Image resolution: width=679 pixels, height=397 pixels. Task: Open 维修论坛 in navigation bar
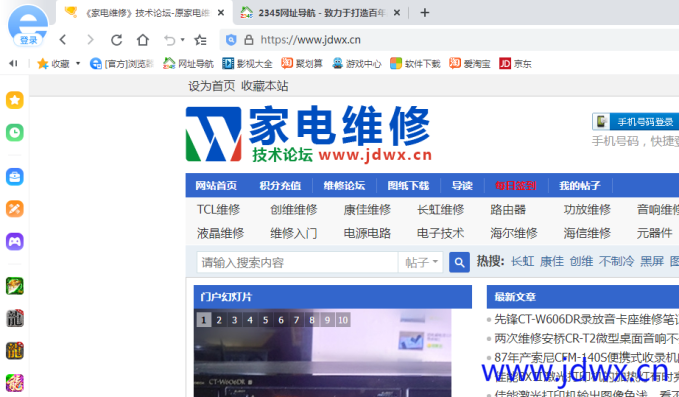tap(344, 186)
